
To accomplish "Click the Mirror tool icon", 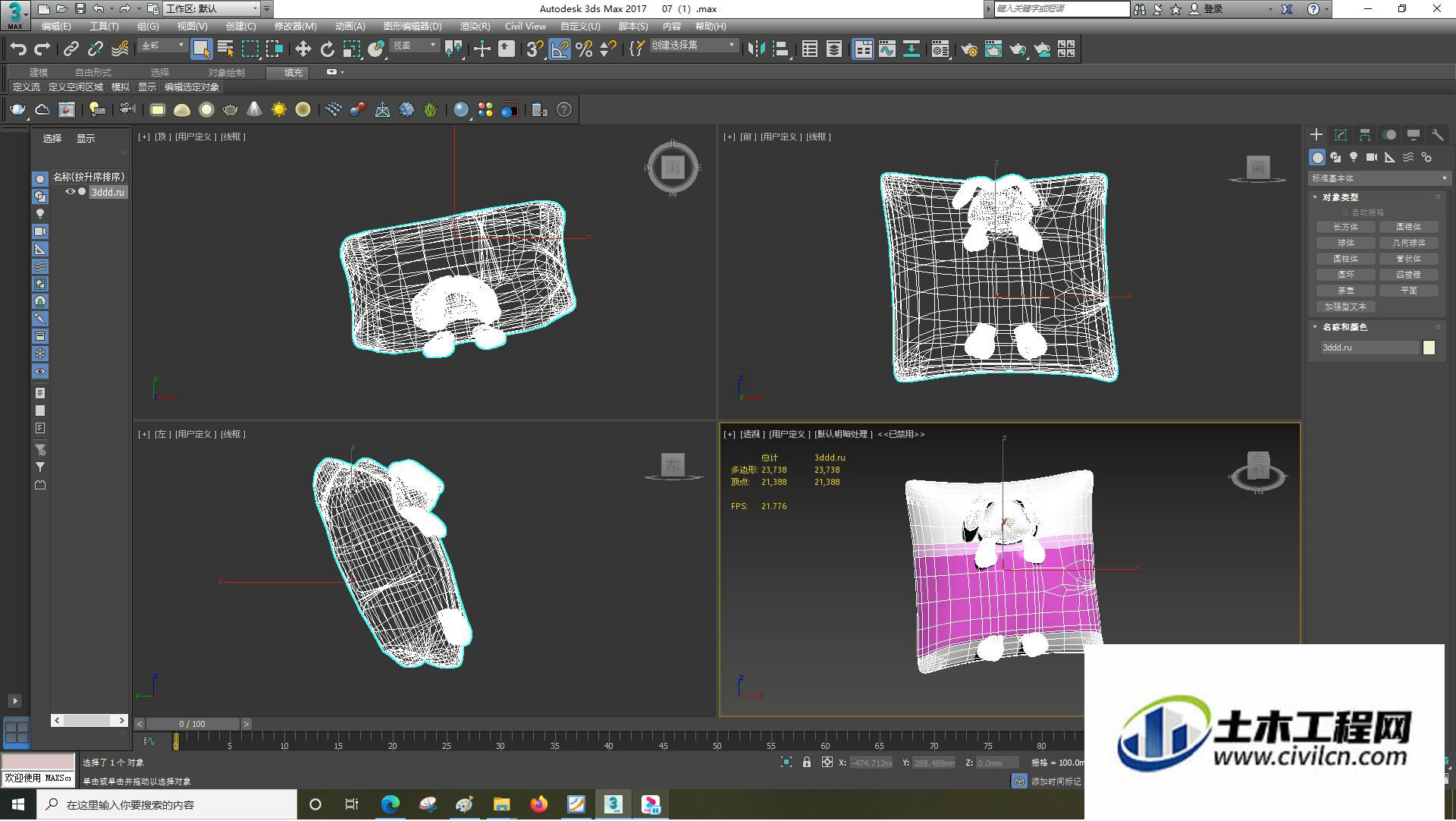I will pos(755,49).
